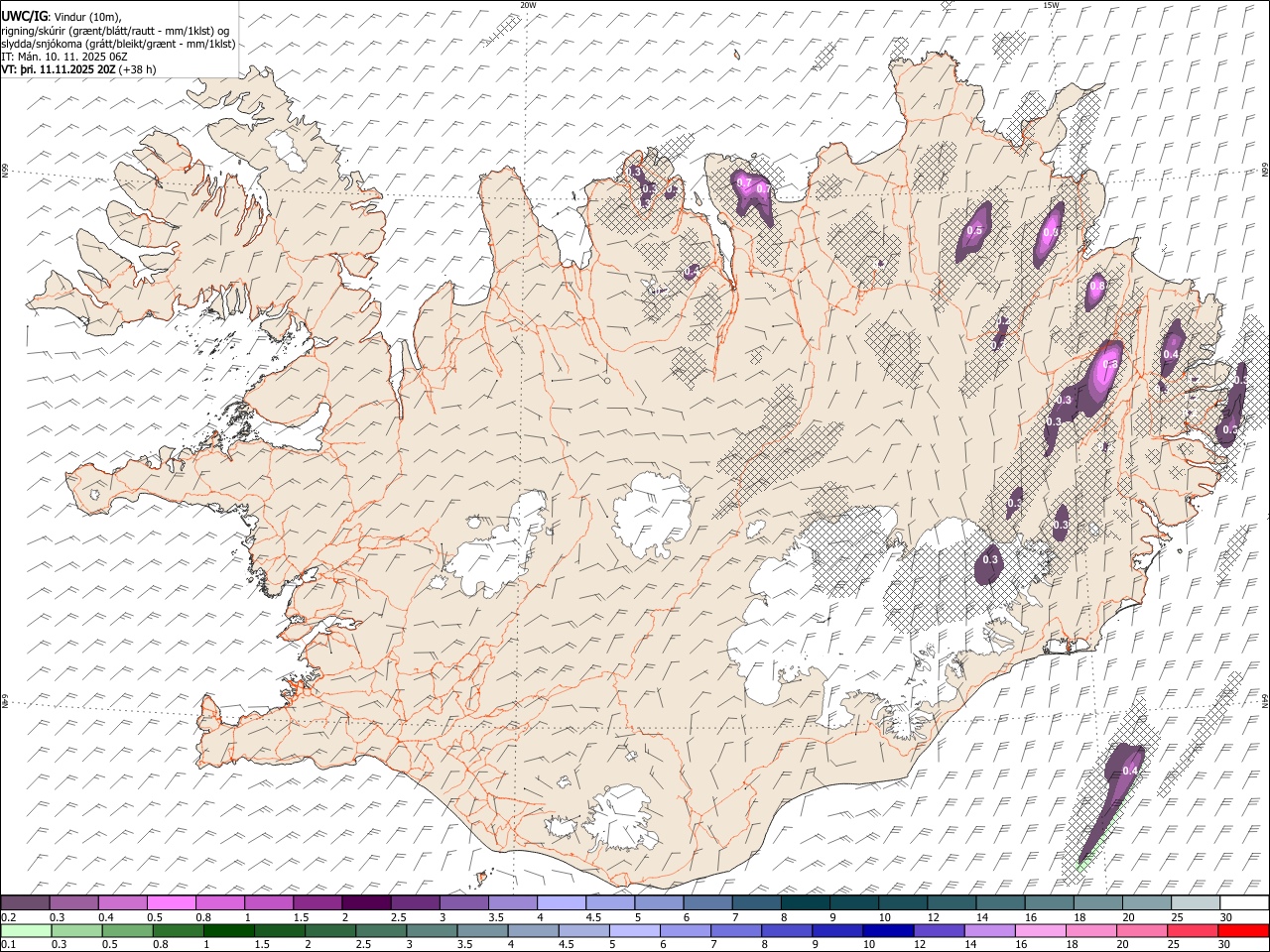Pick the 2 green swatch in lower legend row
1270x952 pixels.
tap(329, 930)
